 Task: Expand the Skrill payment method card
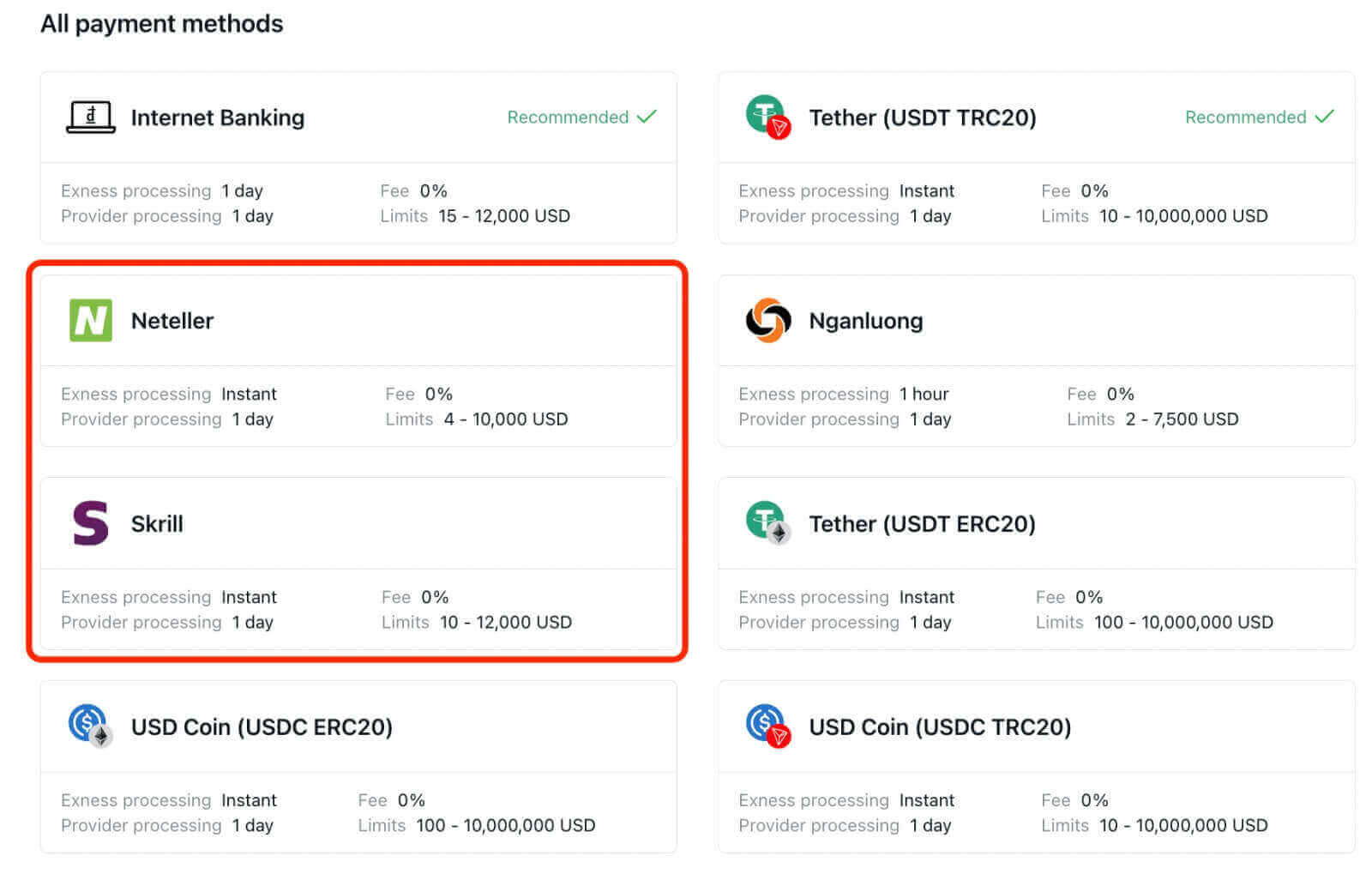358,523
